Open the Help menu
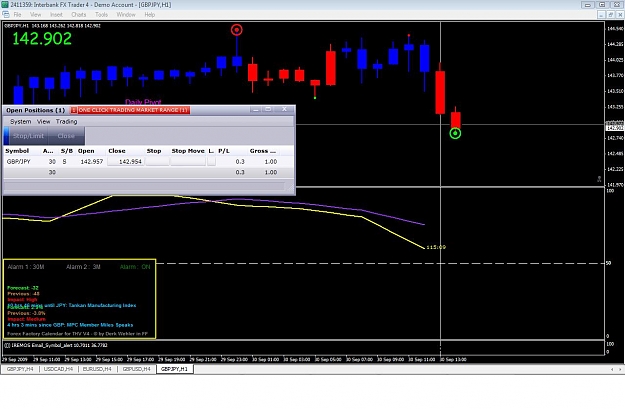625x409 pixels. click(x=149, y=15)
